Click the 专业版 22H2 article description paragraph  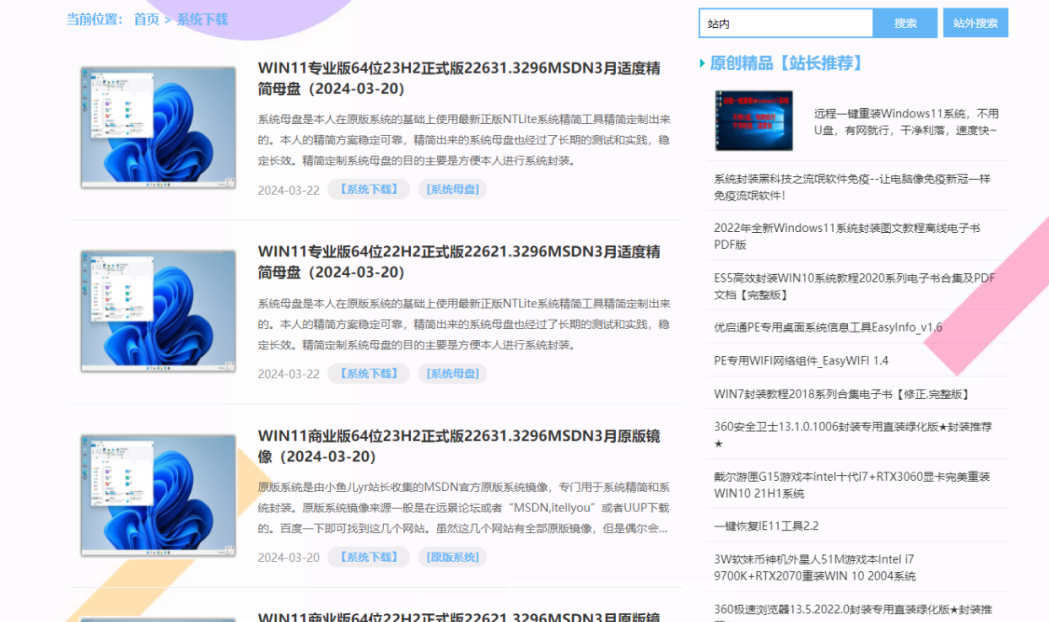[464, 324]
